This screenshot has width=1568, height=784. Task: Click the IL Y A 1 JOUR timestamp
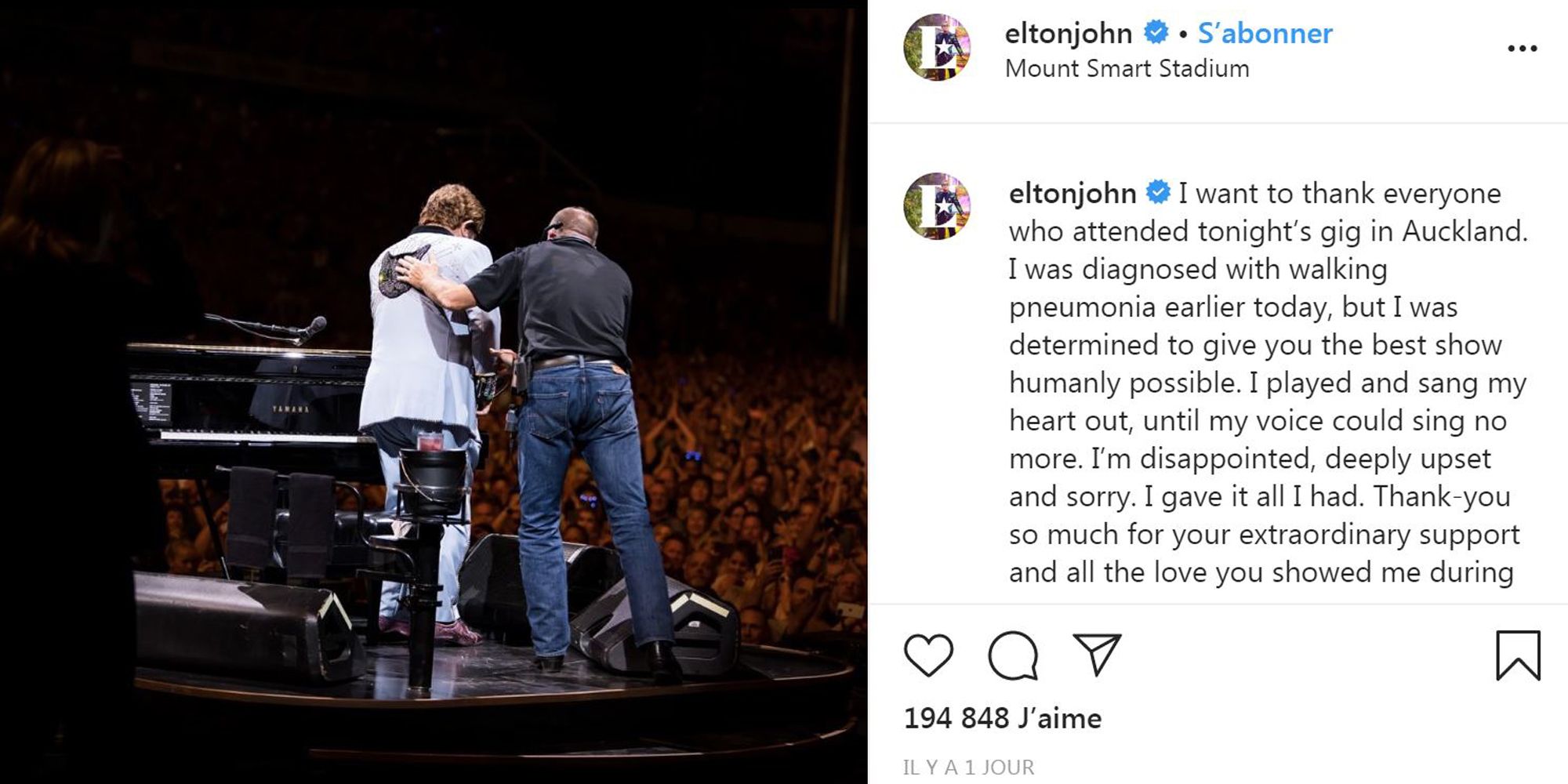point(968,767)
